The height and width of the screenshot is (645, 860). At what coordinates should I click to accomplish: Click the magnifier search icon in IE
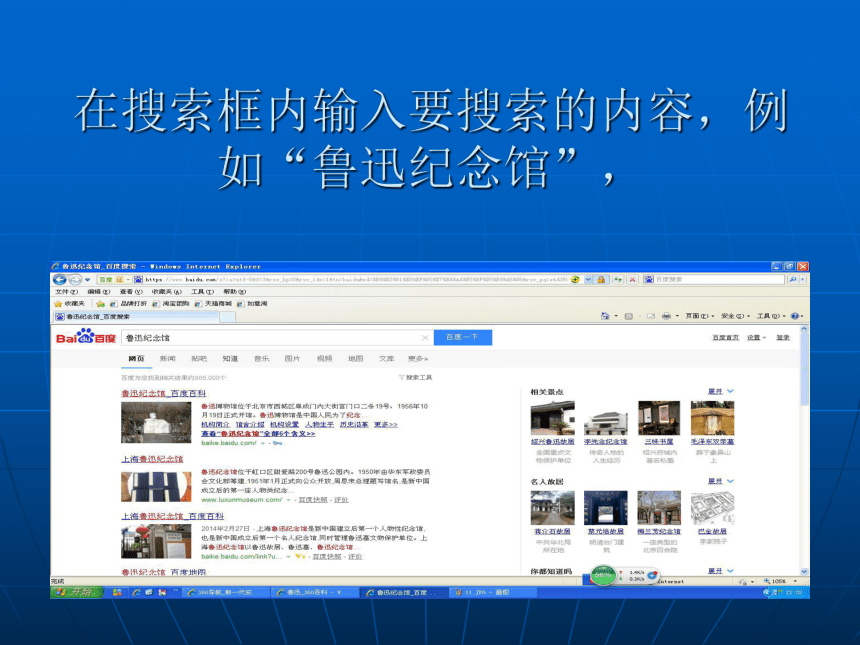pyautogui.click(x=793, y=280)
